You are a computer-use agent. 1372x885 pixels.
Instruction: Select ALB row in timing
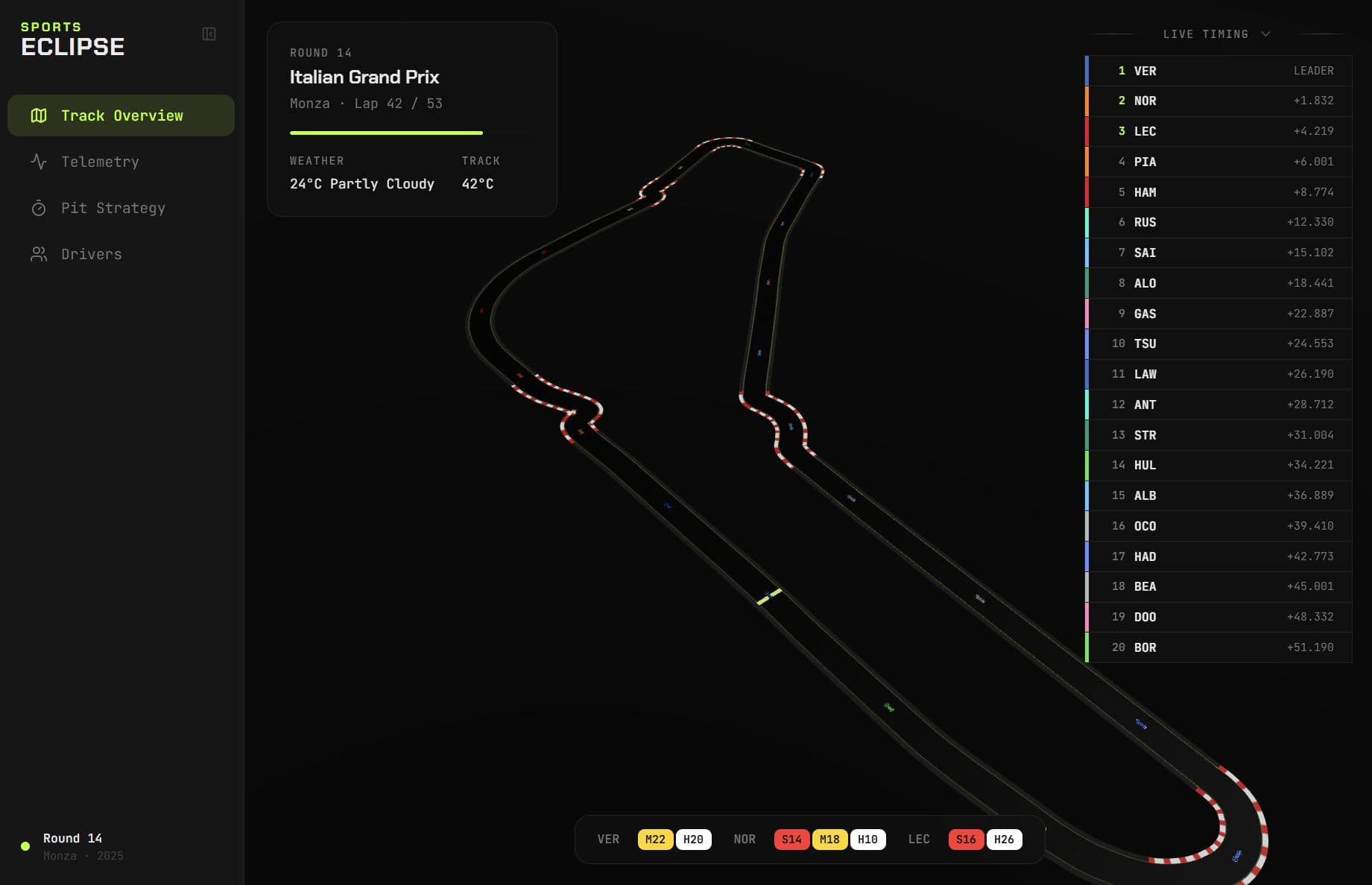click(x=1218, y=495)
